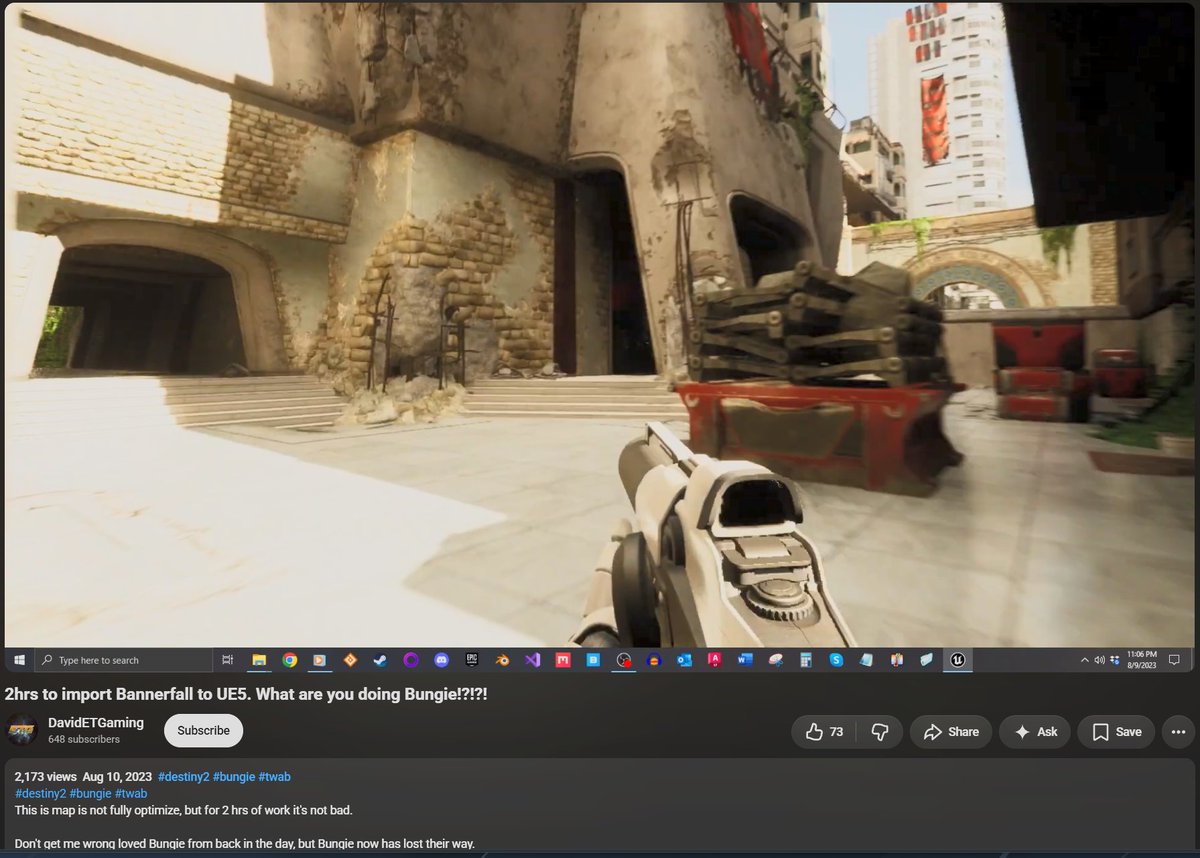Click description line 'This is map is not fully optimize'

183,809
